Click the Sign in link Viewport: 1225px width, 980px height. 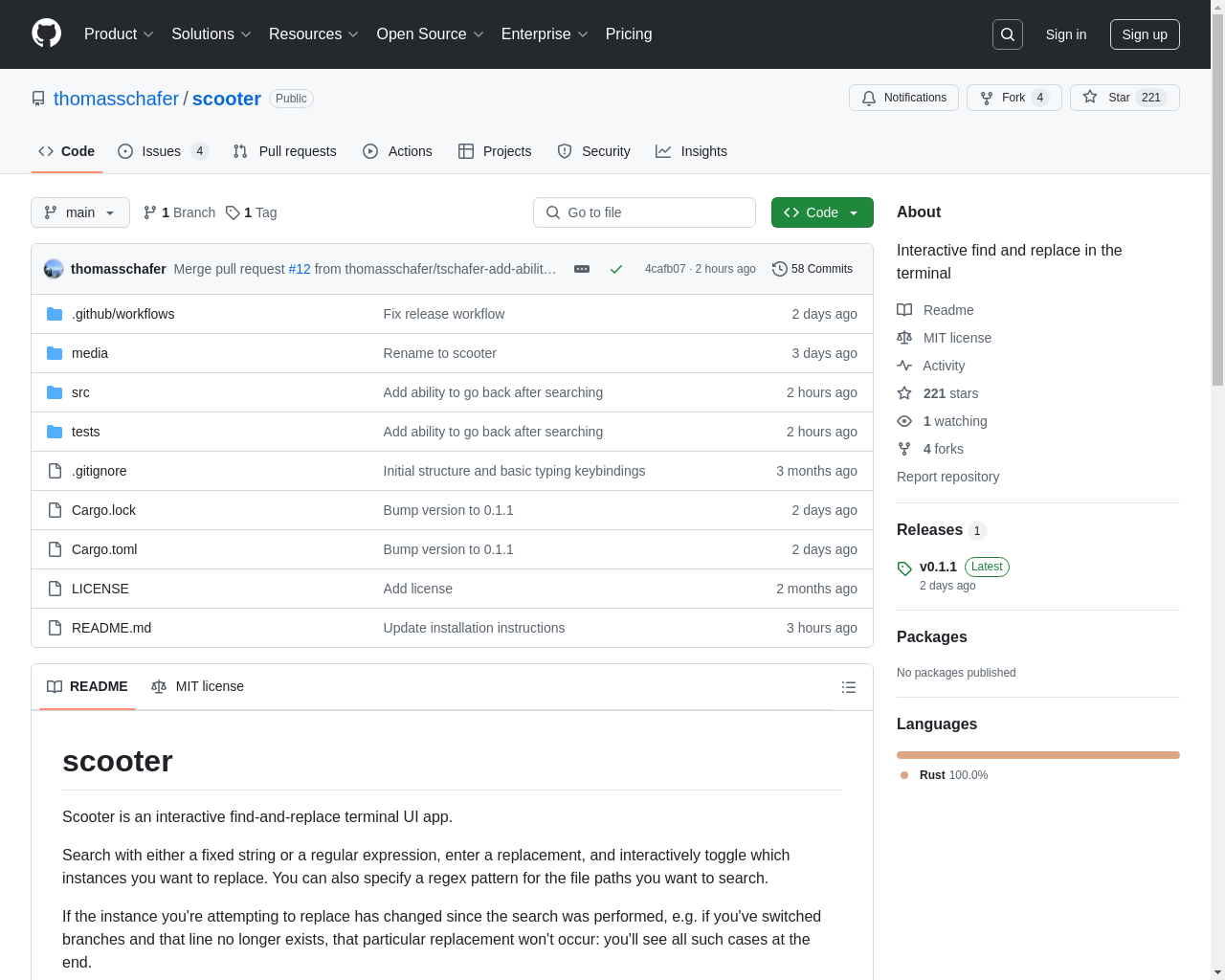(1066, 34)
